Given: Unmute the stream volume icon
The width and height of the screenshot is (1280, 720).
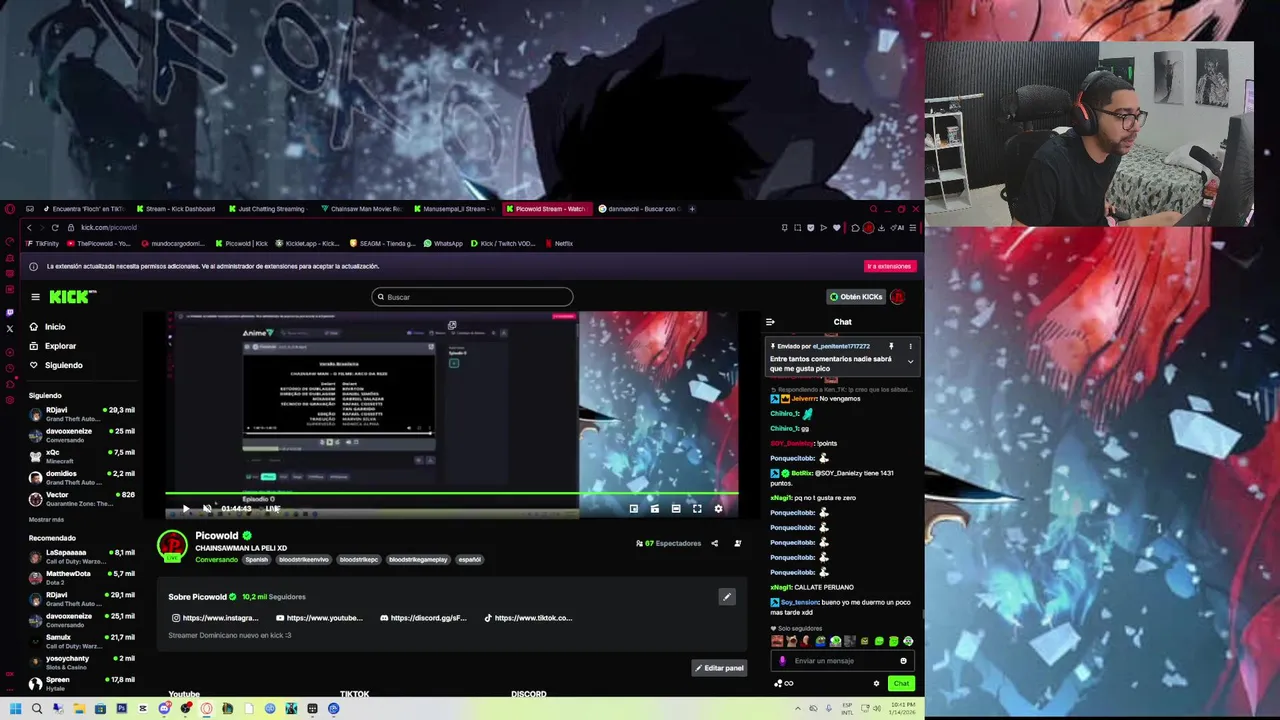Looking at the screenshot, I should (207, 509).
